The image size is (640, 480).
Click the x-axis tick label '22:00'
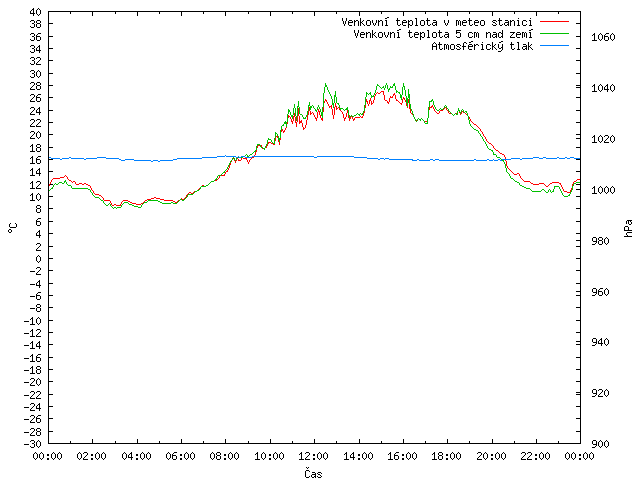(536, 456)
